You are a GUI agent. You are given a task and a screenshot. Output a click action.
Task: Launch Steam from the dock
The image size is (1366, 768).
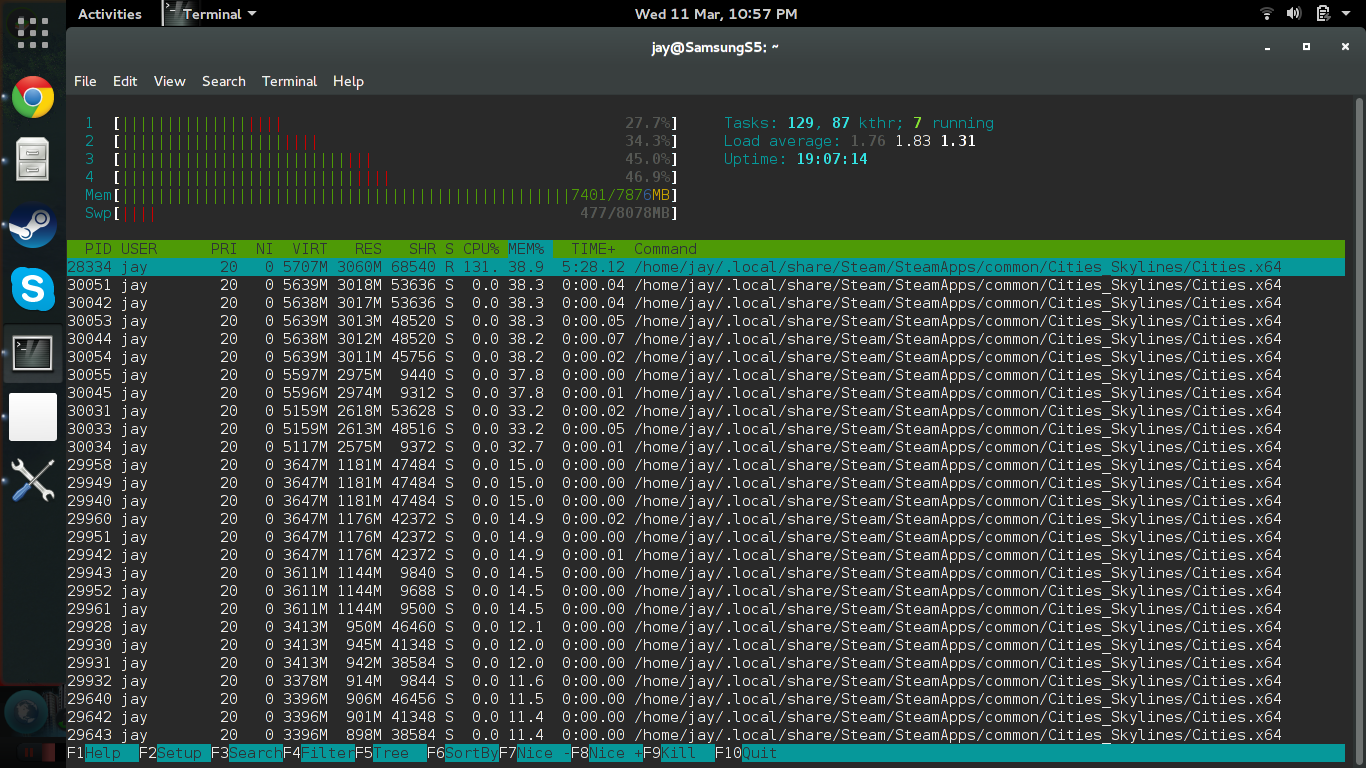[x=33, y=226]
